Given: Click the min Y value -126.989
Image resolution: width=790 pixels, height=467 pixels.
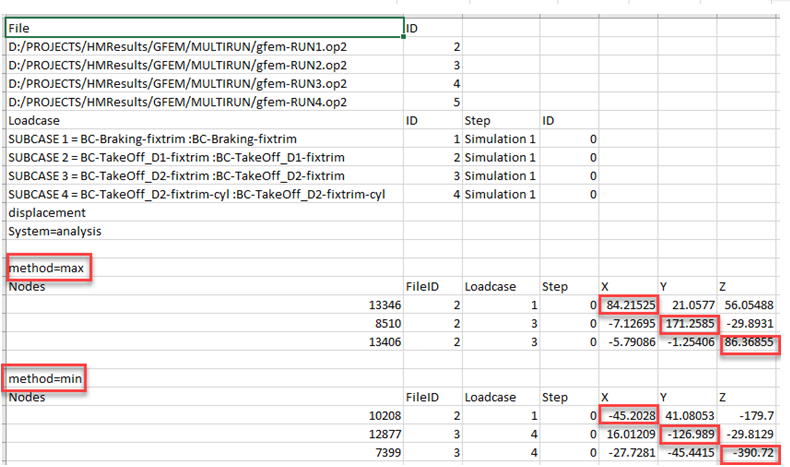Looking at the screenshot, I should point(687,434).
